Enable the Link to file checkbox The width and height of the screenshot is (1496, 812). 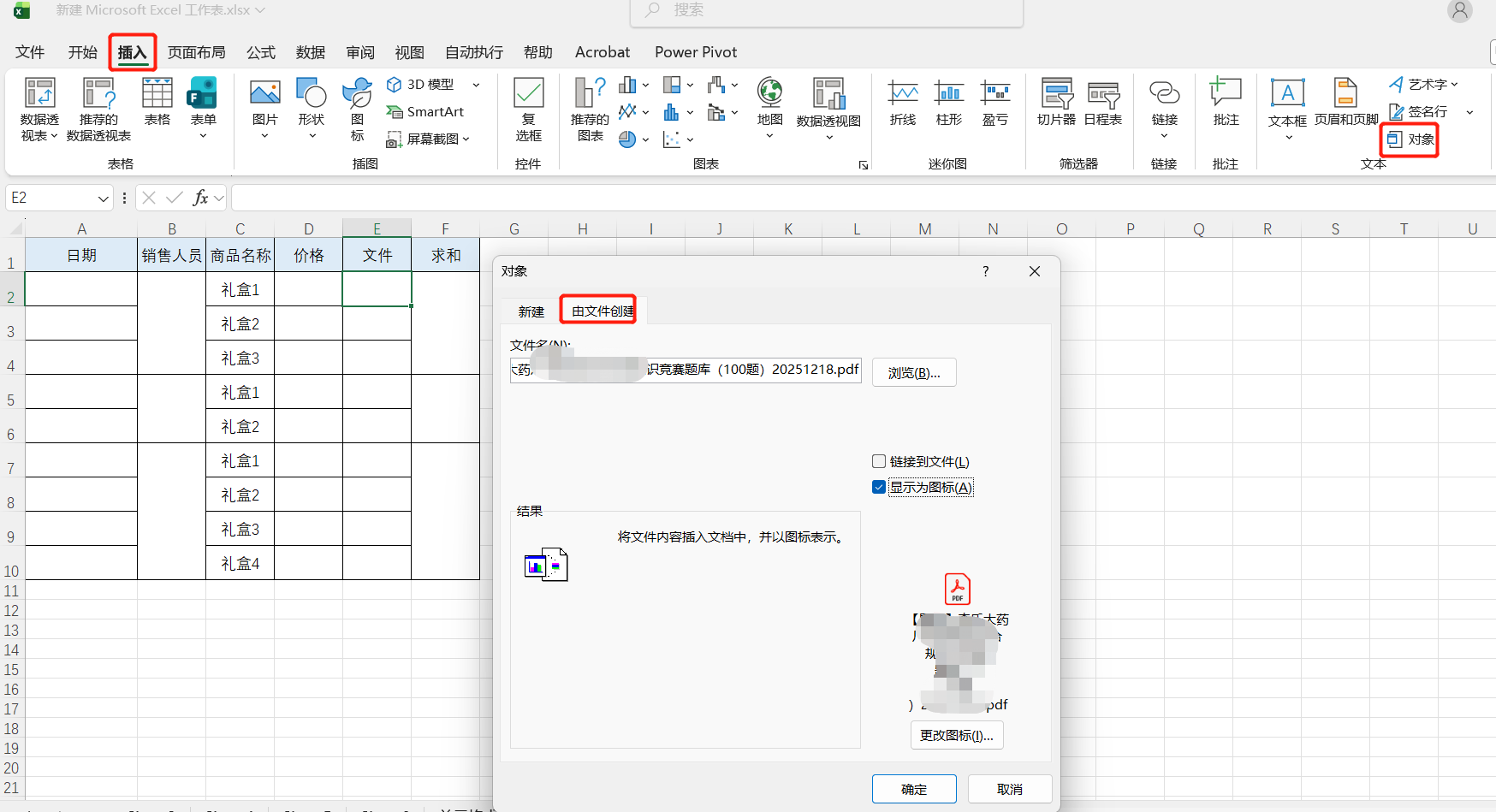click(x=879, y=461)
